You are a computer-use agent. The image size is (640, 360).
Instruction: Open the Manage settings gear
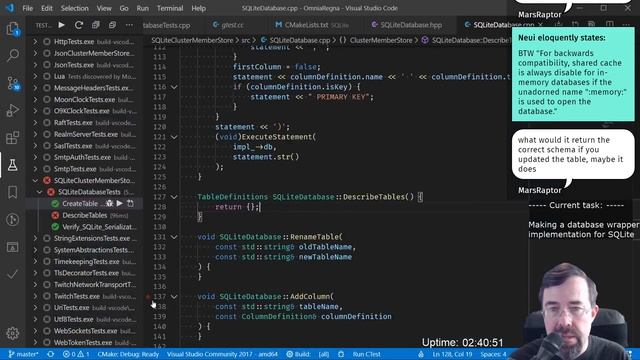pyautogui.click(x=13, y=333)
